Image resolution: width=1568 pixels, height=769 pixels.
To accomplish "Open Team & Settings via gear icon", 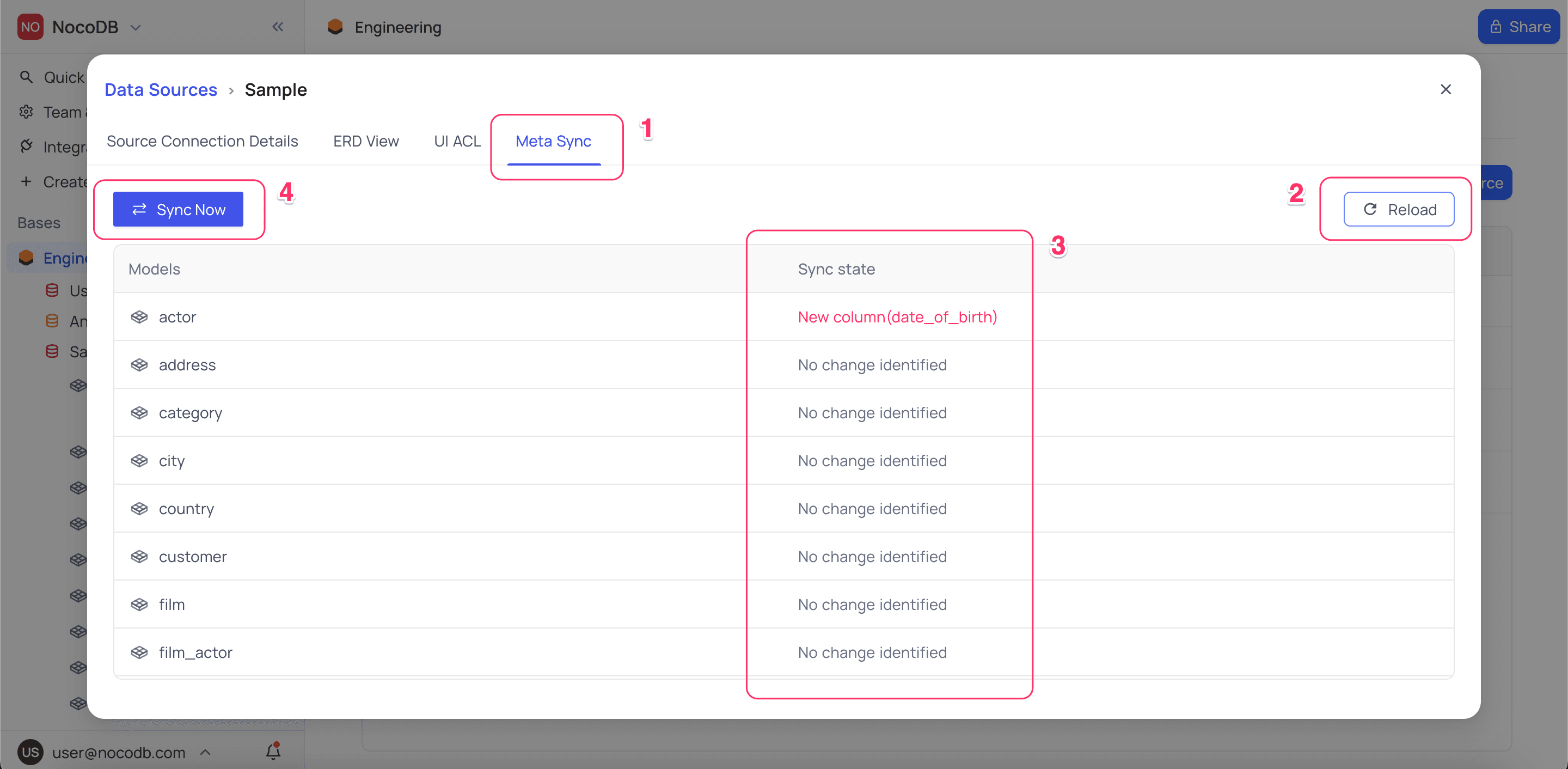I will tap(26, 112).
